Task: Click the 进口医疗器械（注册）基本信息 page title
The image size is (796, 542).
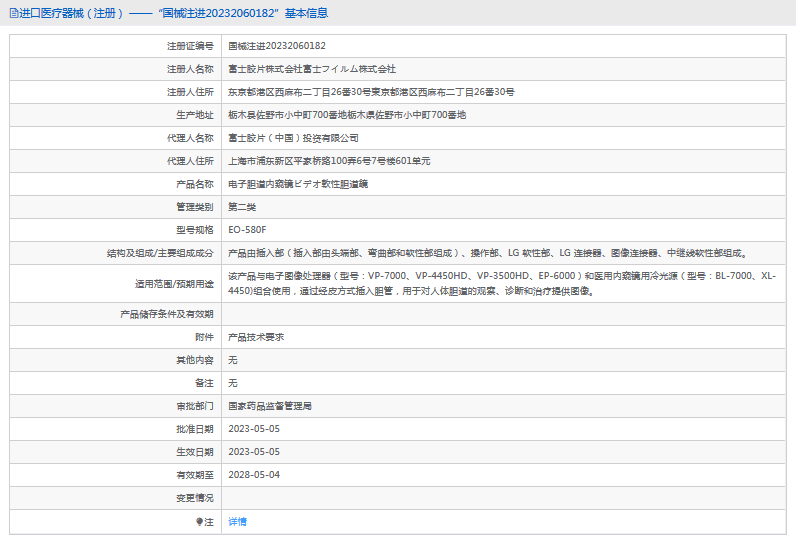Action: coord(172,13)
